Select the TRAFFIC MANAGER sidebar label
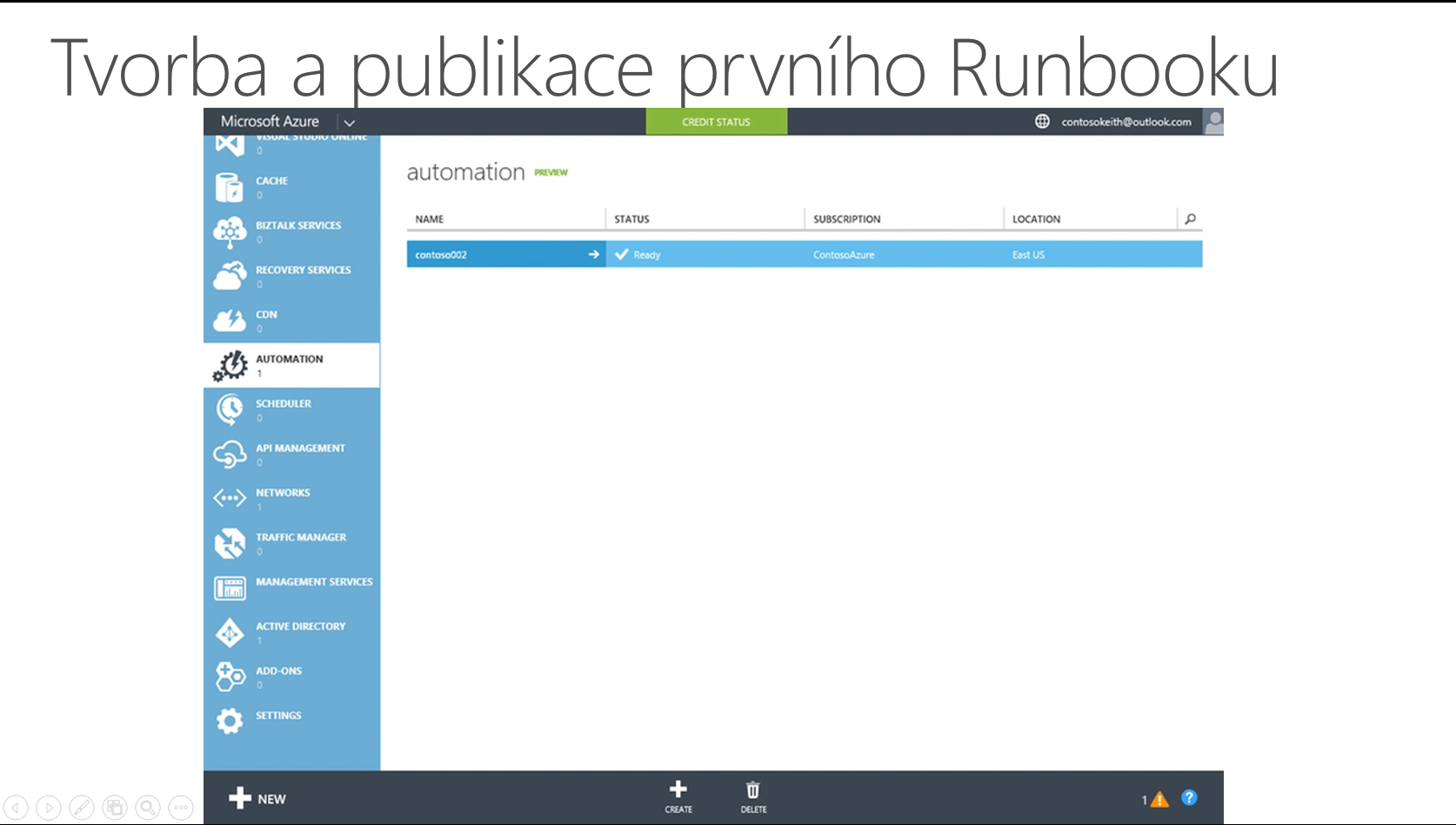 coord(301,537)
